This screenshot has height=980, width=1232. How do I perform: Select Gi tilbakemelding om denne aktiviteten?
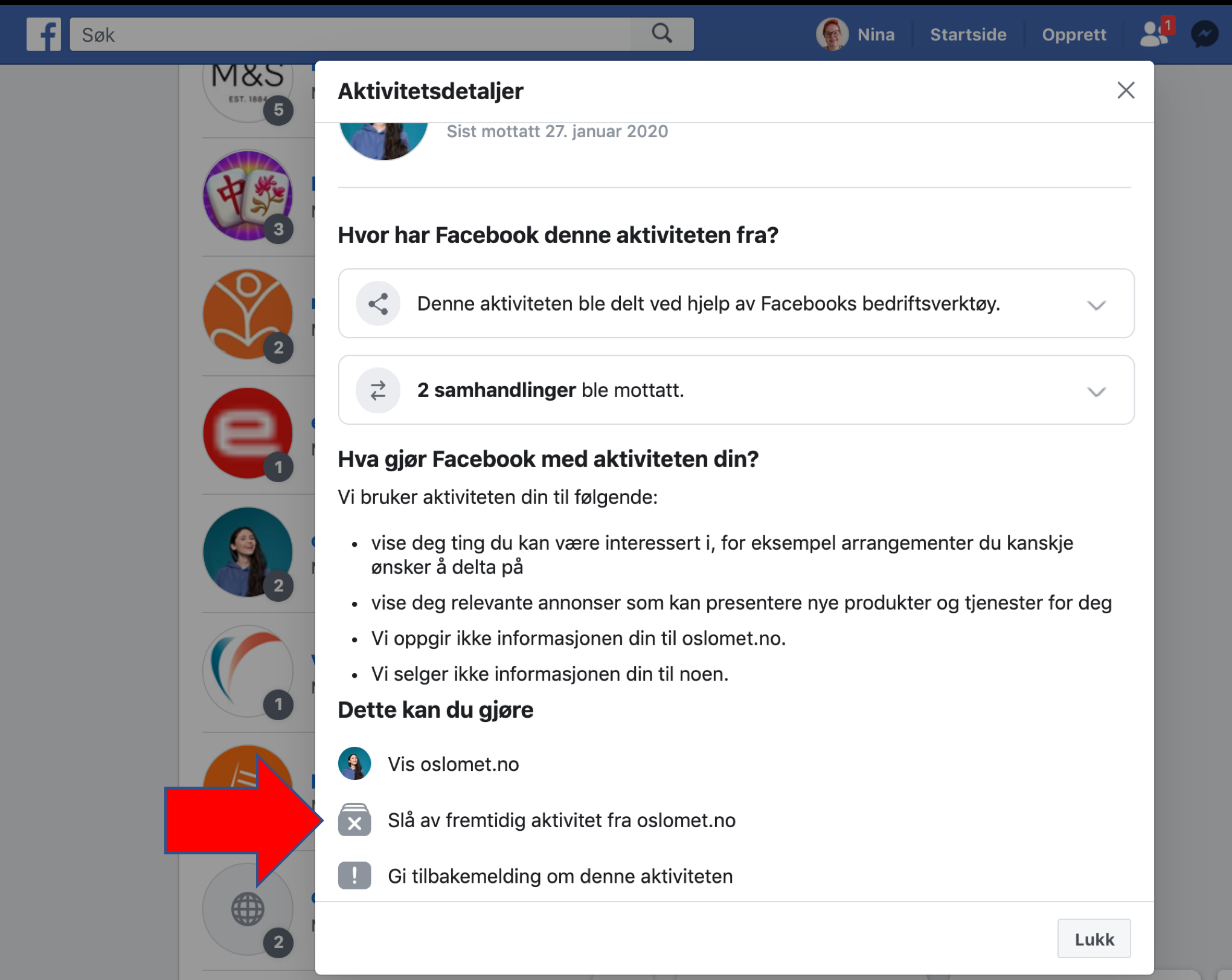pos(560,876)
